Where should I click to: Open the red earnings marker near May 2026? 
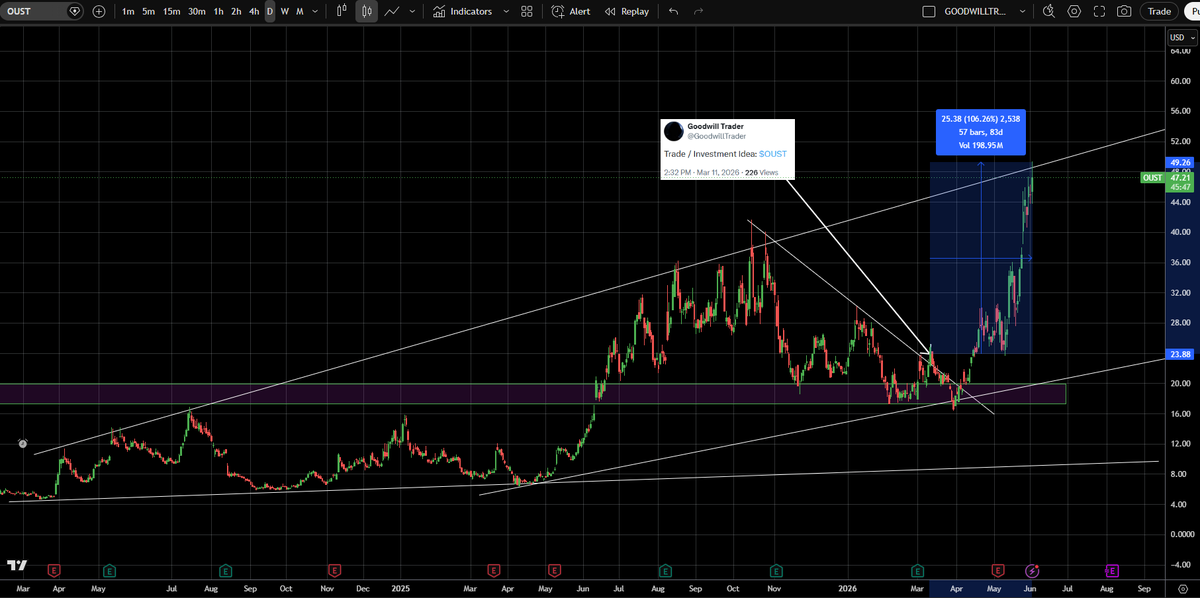(x=997, y=571)
